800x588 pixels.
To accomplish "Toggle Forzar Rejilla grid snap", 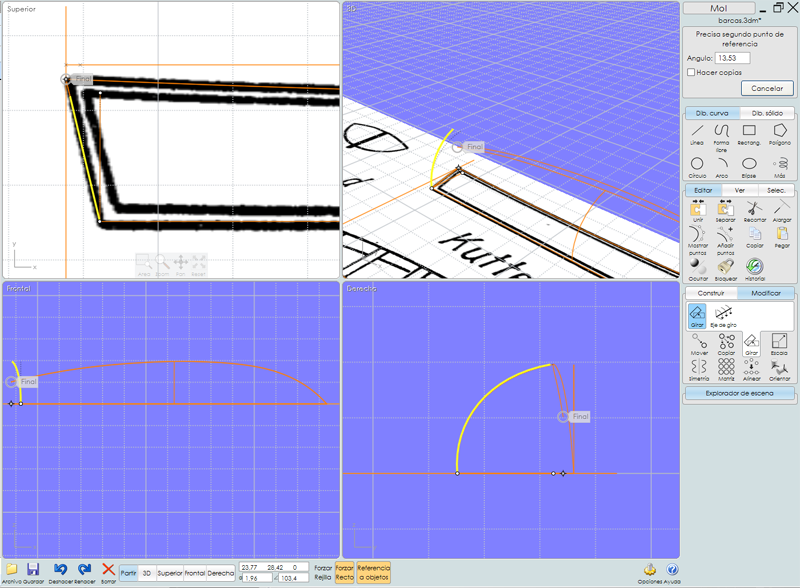I will point(323,572).
